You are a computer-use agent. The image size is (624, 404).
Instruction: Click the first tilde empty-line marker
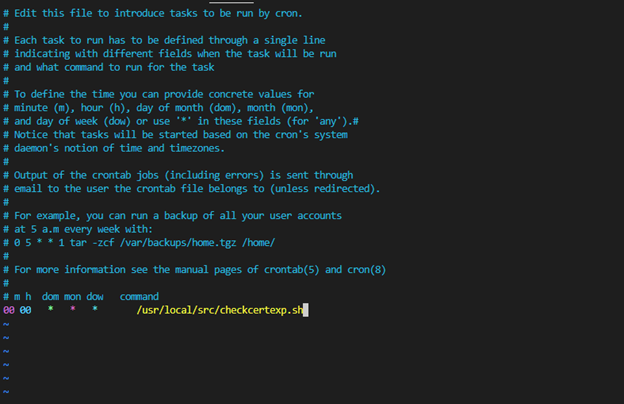6,324
